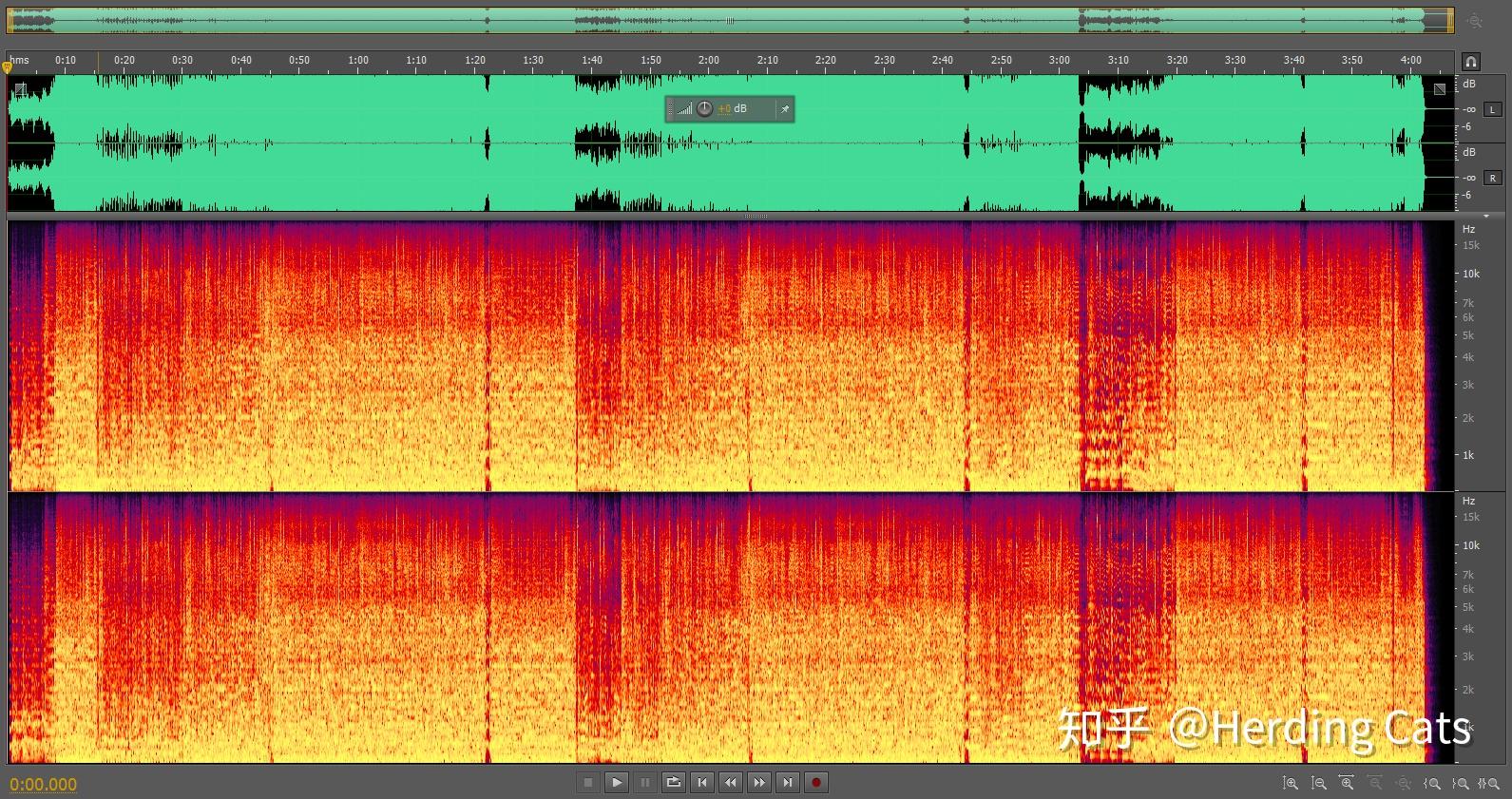Screen dimensions: 1512x799
Task: Click the HUD amplitude bars icon
Action: (x=685, y=109)
